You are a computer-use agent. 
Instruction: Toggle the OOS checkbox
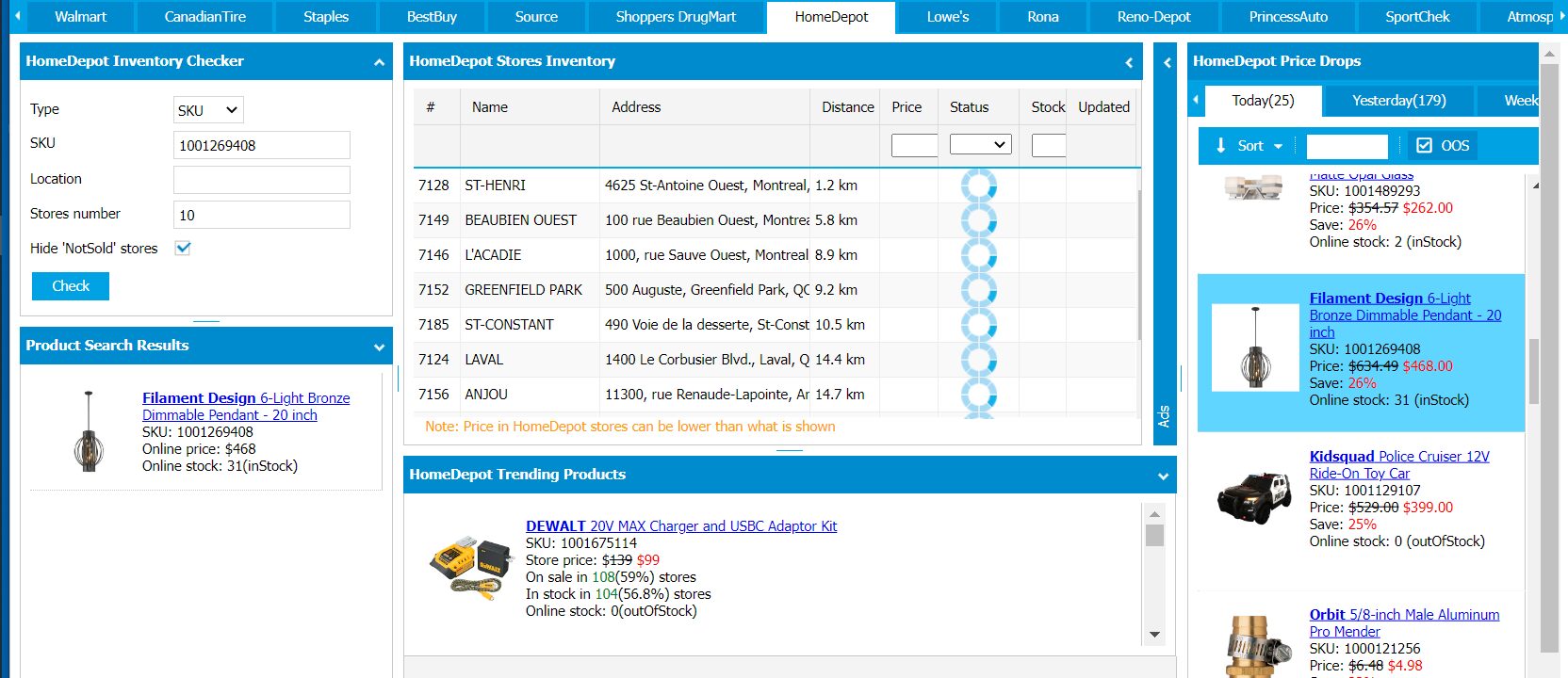(x=1425, y=146)
